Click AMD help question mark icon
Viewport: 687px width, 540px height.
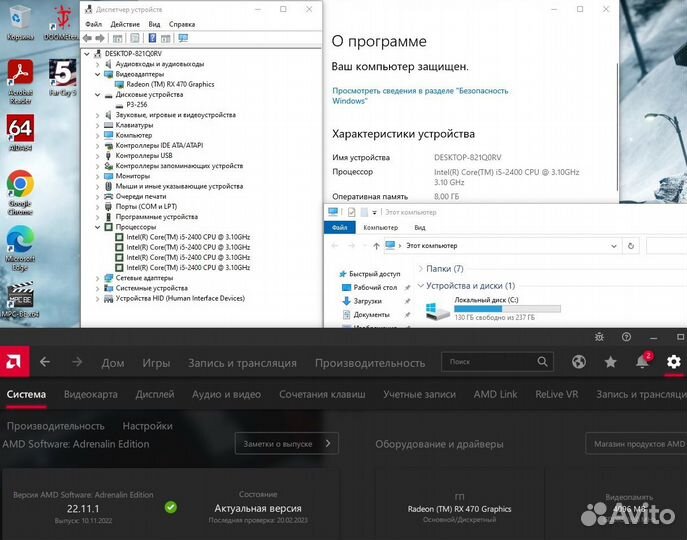tap(627, 337)
